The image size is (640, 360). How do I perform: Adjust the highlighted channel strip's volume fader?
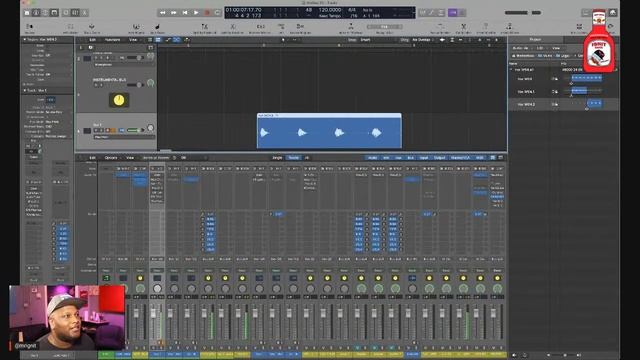153,313
